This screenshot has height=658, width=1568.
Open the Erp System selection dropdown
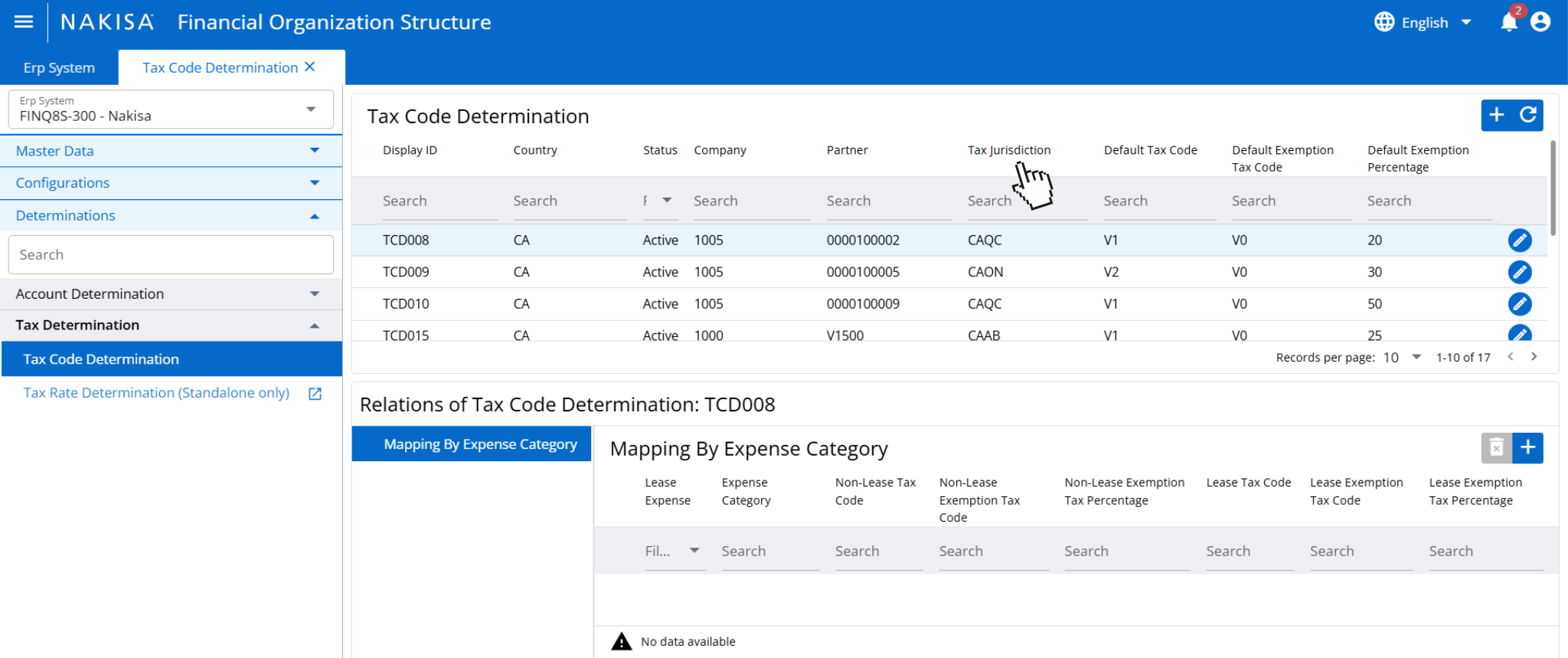click(x=310, y=110)
